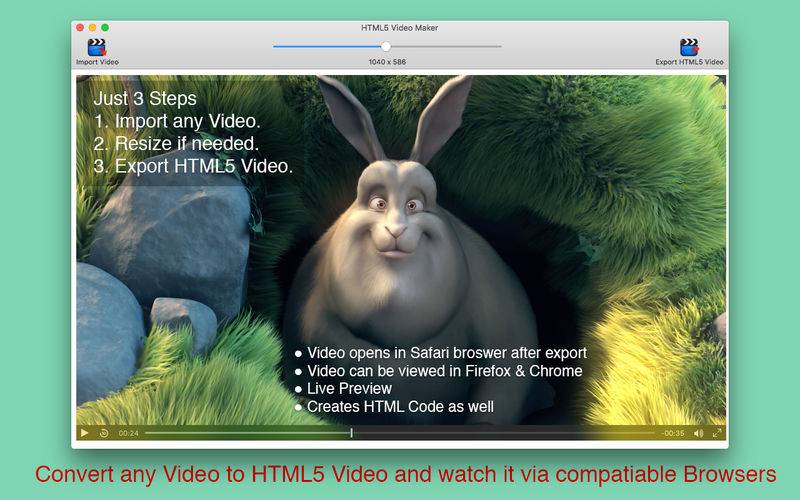Image resolution: width=800 pixels, height=500 pixels.
Task: Click the Export HTML5 Video icon
Action: [689, 47]
